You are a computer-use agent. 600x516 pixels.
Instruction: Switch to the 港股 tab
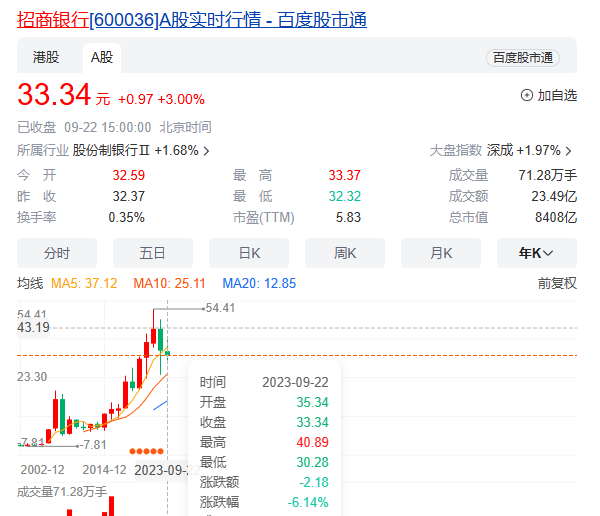[46, 57]
